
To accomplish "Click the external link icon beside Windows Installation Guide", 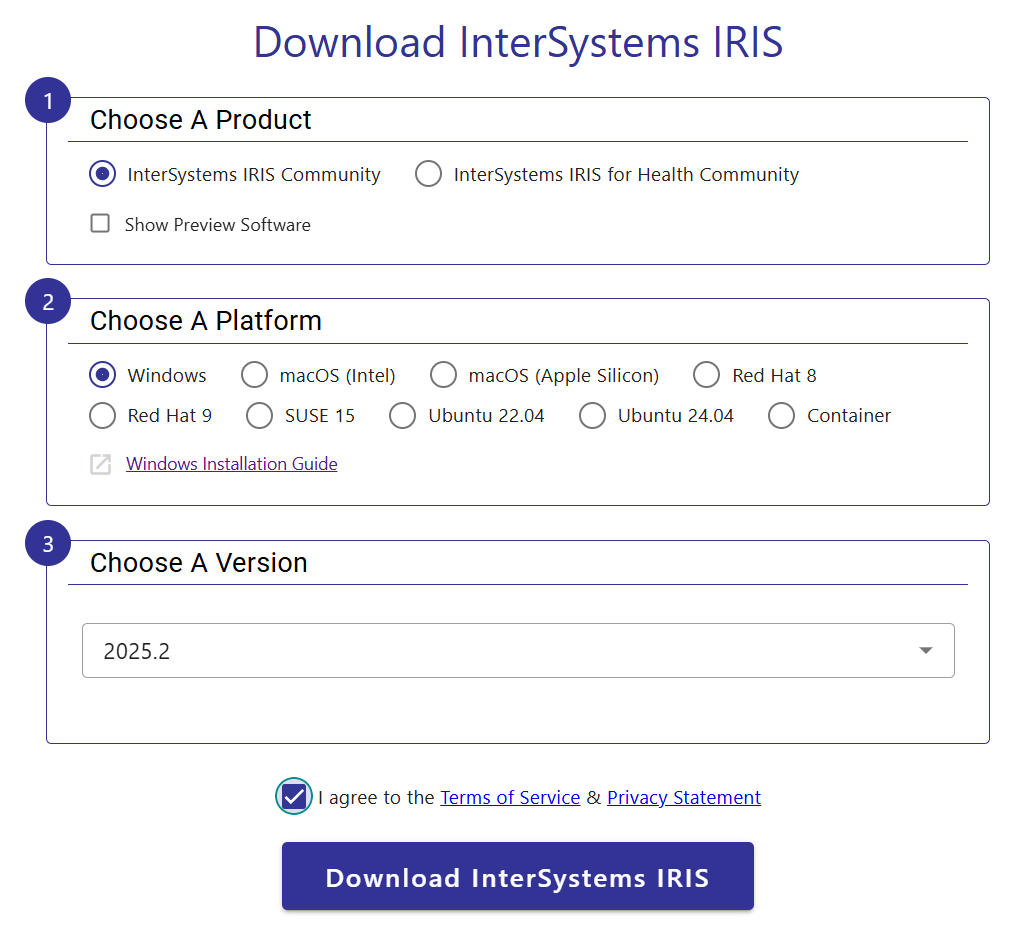I will coord(100,464).
